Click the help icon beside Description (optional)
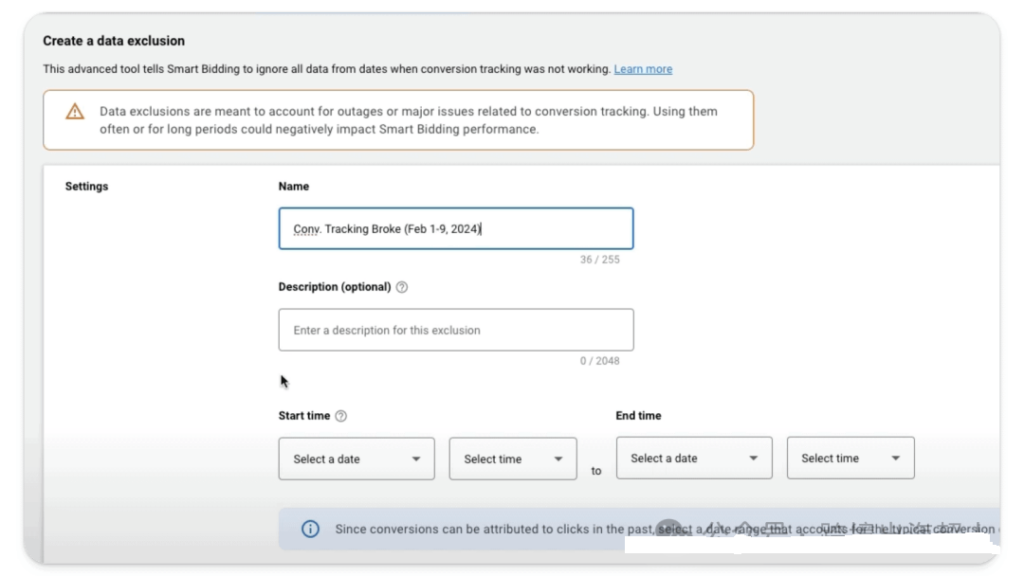This screenshot has height=576, width=1024. (401, 287)
